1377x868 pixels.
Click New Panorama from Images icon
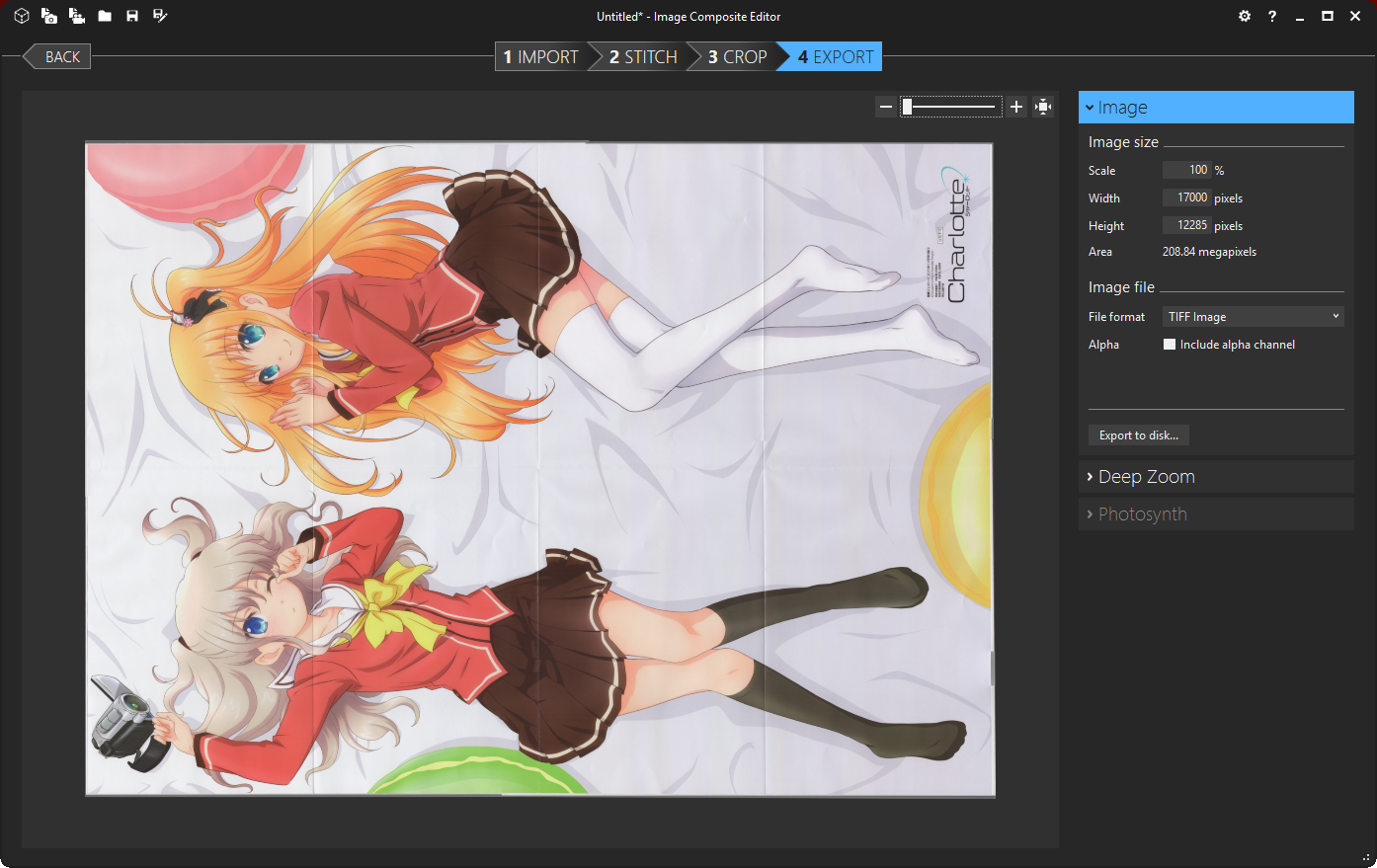coord(49,16)
